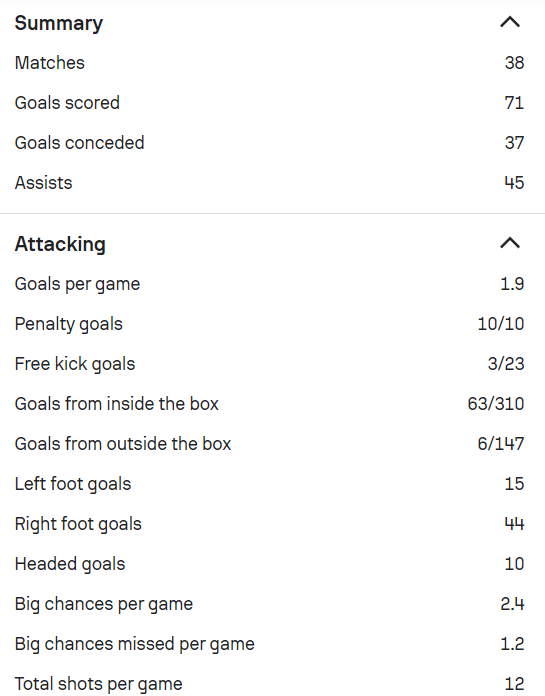Click the Left foot goals label

(73, 484)
